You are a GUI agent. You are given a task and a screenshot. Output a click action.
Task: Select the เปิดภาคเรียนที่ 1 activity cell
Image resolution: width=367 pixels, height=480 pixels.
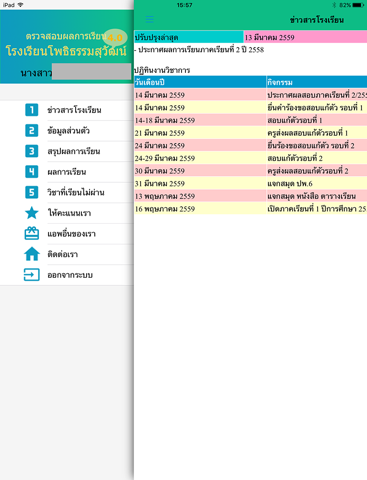(317, 209)
